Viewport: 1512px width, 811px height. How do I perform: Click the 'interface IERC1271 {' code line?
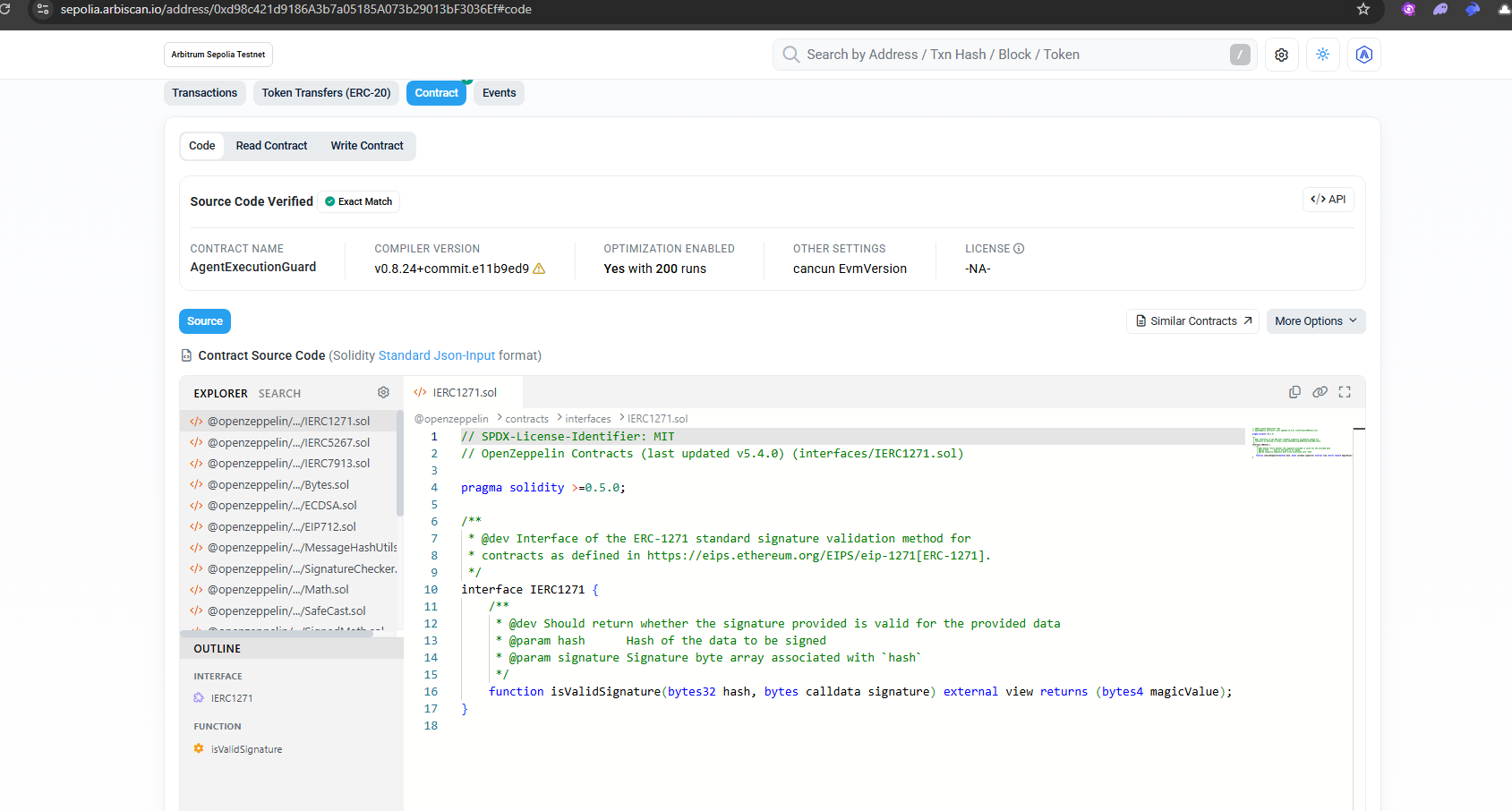coord(530,590)
